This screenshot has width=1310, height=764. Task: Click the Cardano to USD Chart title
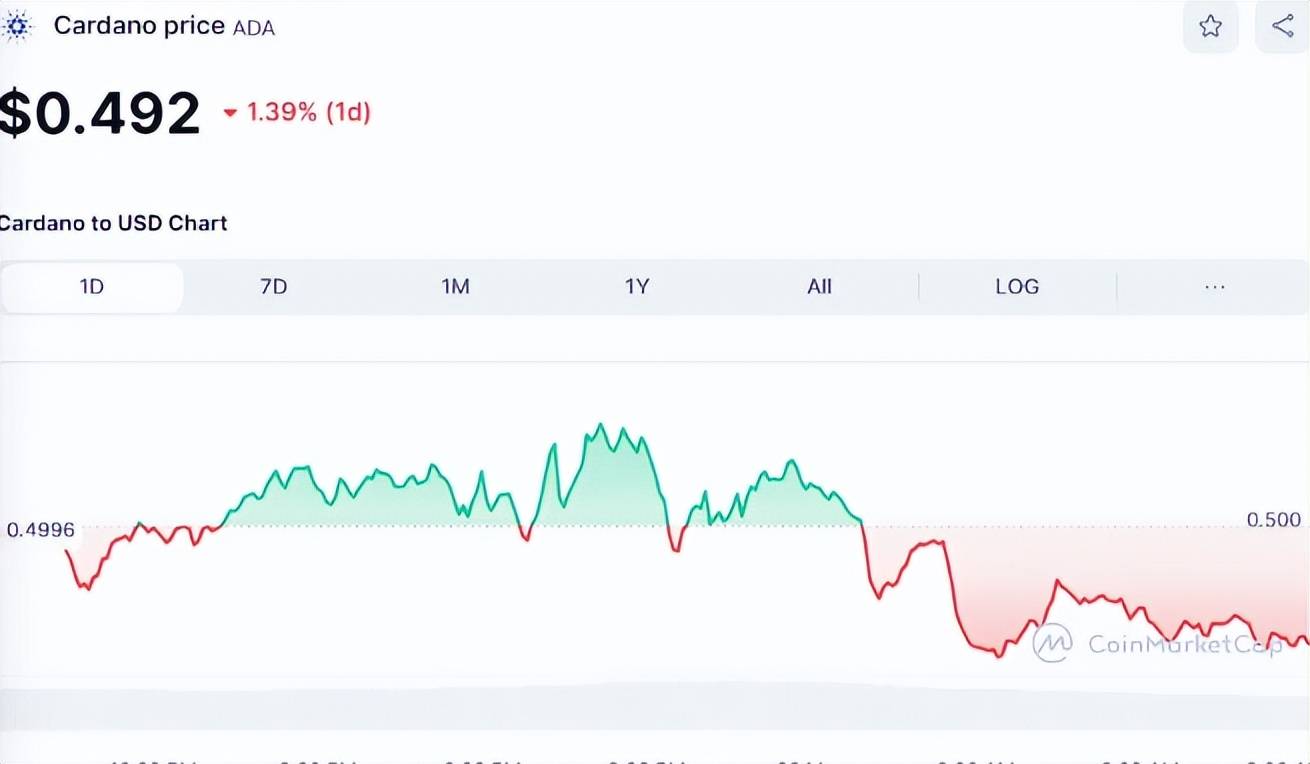click(x=113, y=223)
